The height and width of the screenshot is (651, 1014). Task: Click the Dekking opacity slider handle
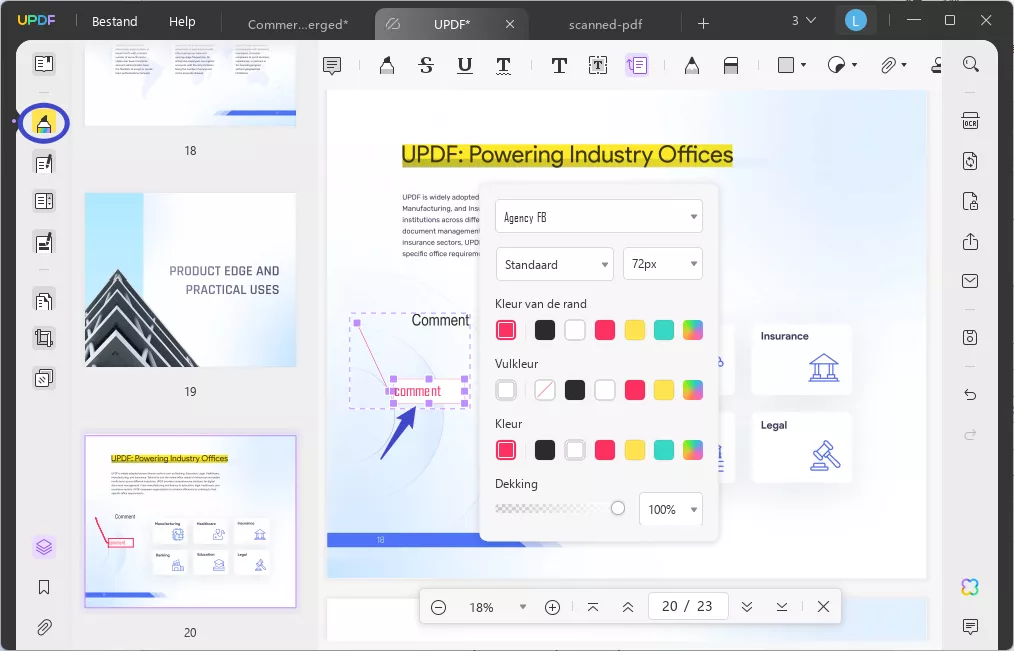(x=618, y=509)
